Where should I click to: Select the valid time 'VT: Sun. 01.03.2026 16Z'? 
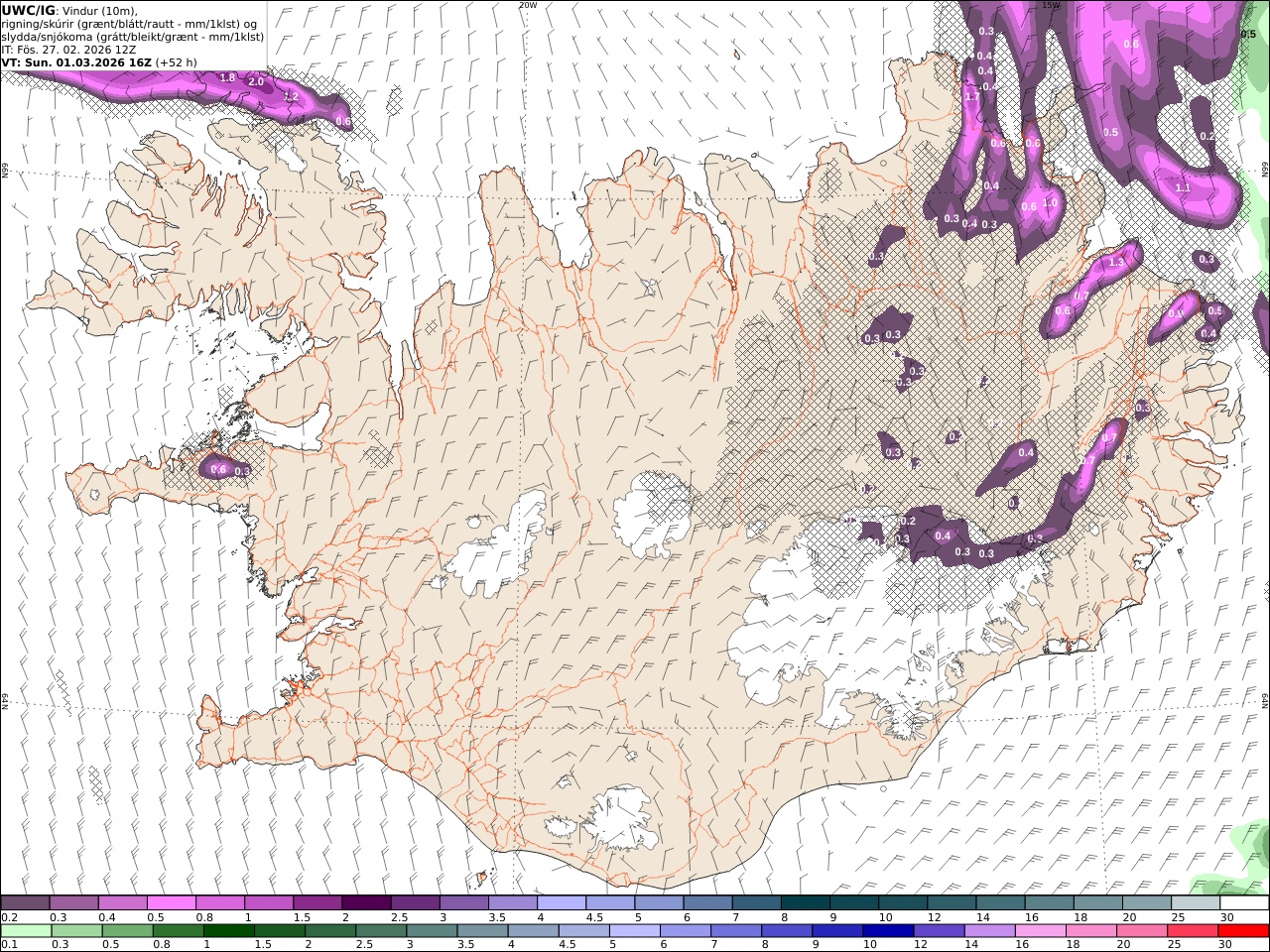(x=76, y=61)
